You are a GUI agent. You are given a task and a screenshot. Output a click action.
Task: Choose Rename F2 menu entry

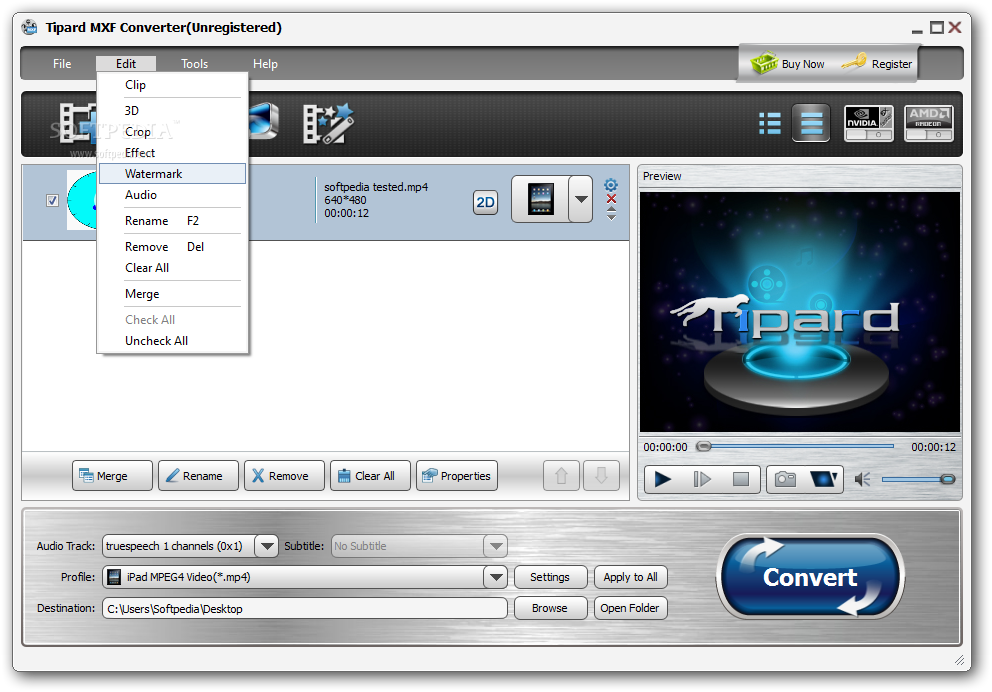pyautogui.click(x=172, y=221)
